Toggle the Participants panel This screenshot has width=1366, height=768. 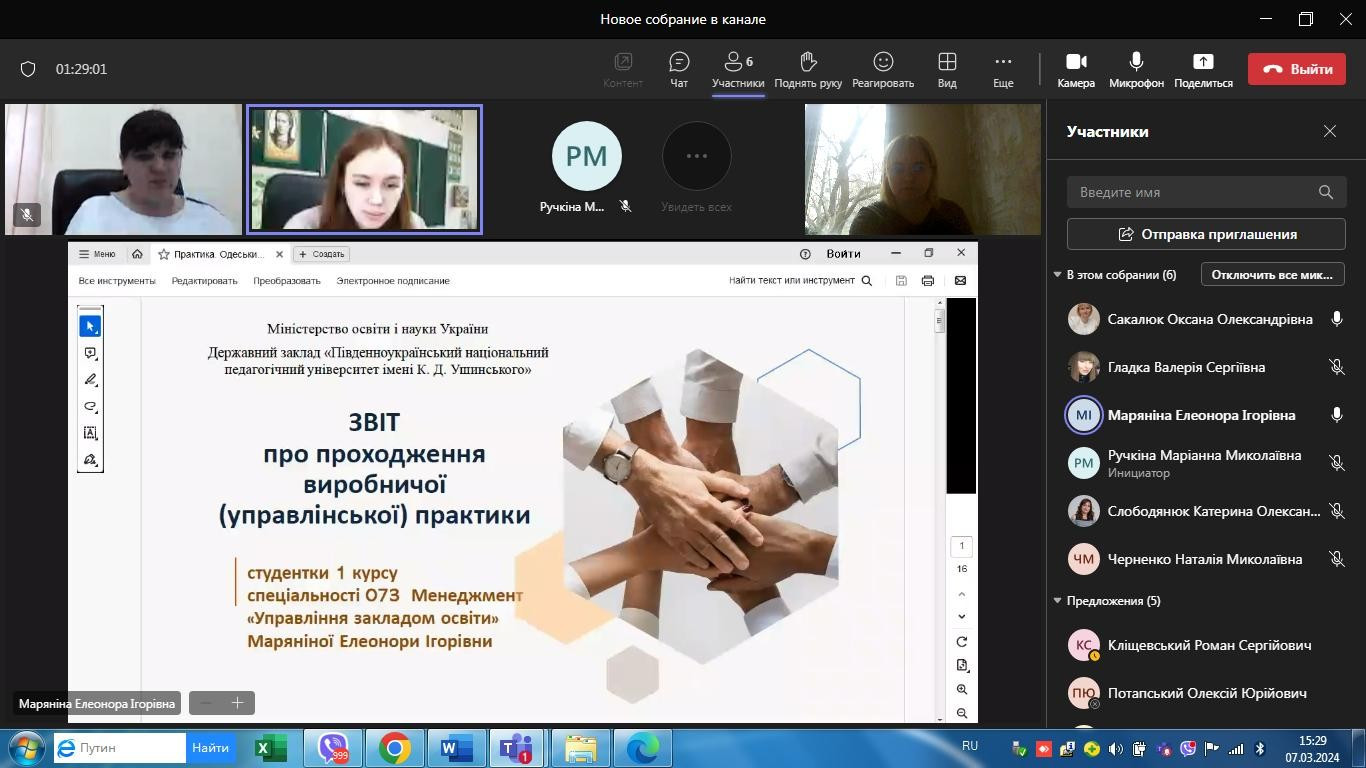[738, 69]
